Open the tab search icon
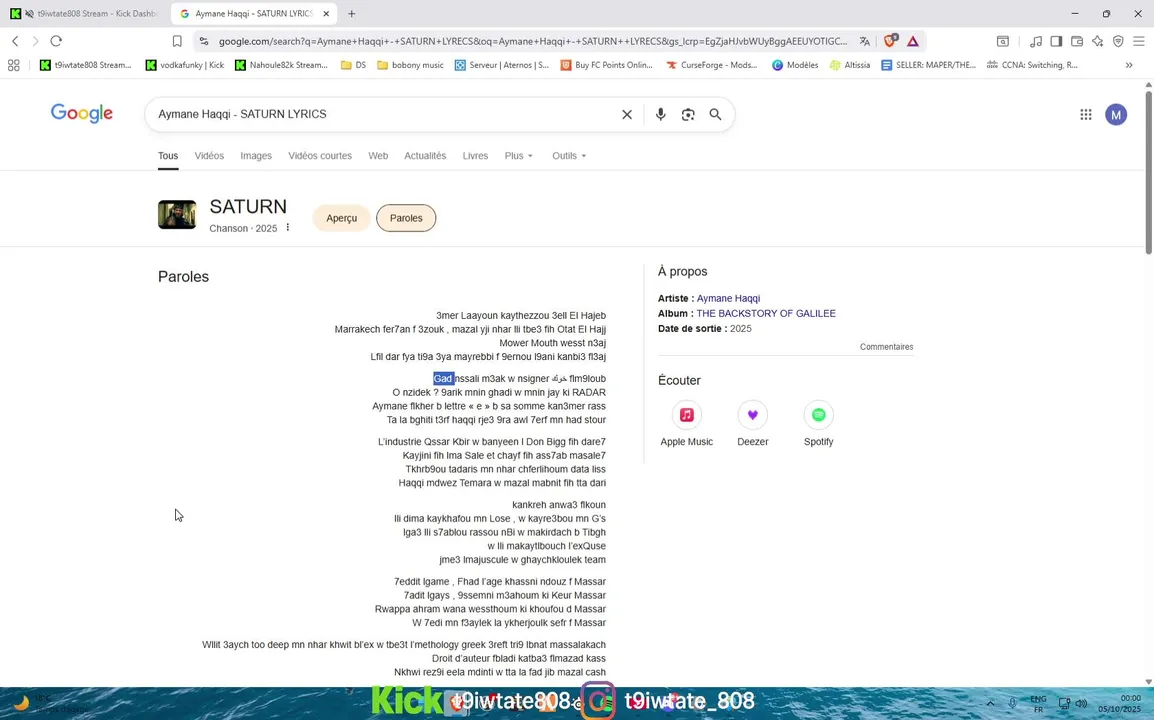This screenshot has height=720, width=1154. [1002, 41]
